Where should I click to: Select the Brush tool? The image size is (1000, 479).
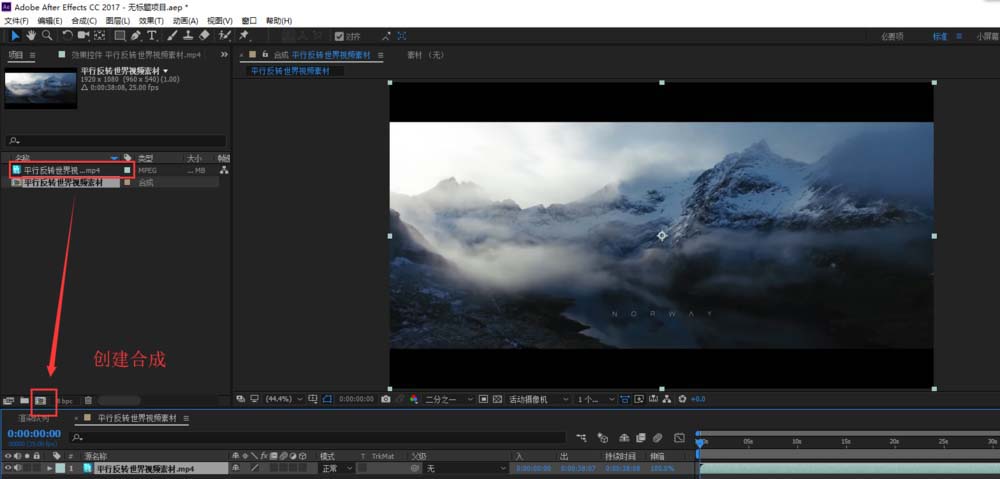click(x=172, y=36)
